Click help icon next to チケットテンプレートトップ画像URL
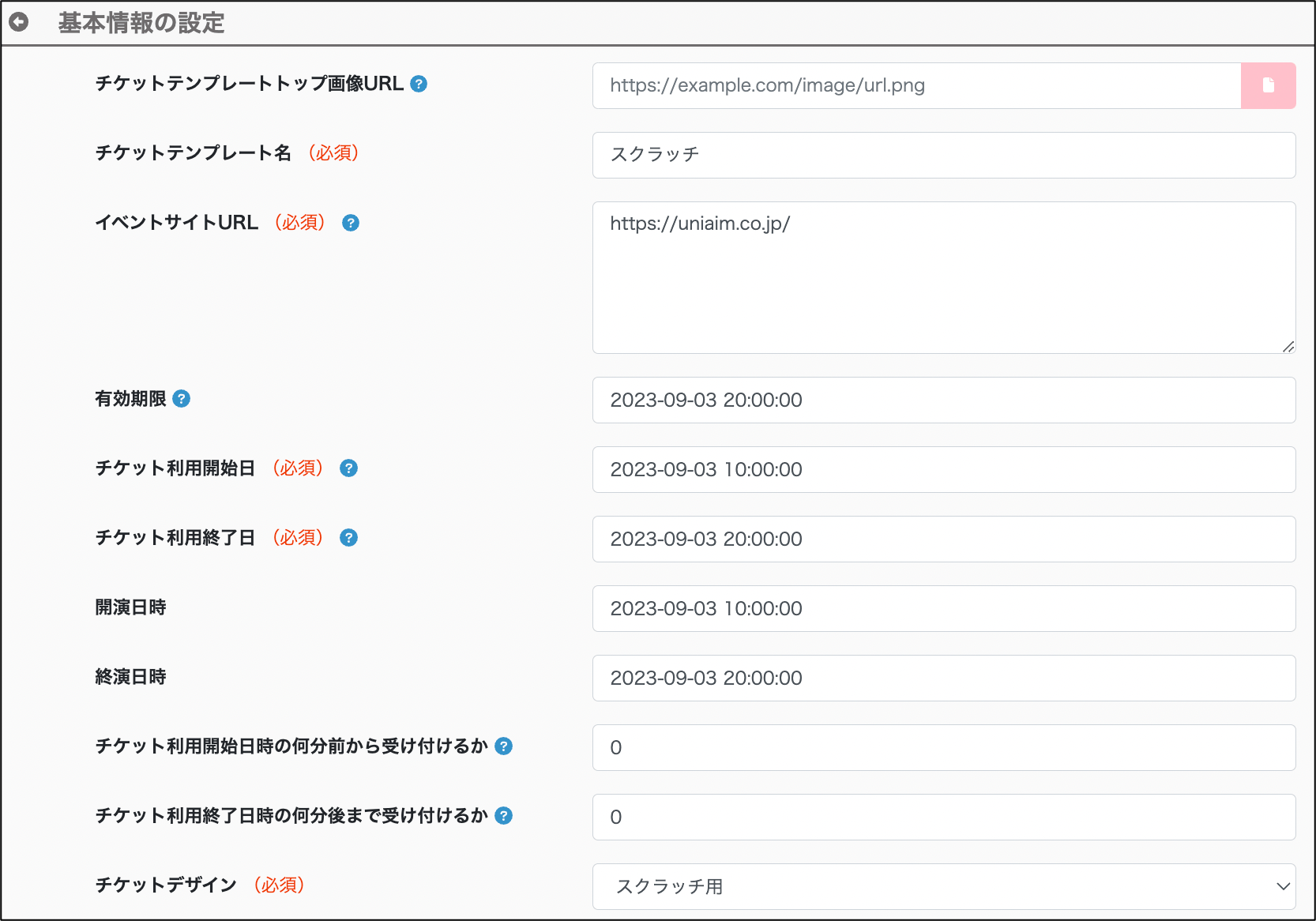1316x921 pixels. coord(419,84)
